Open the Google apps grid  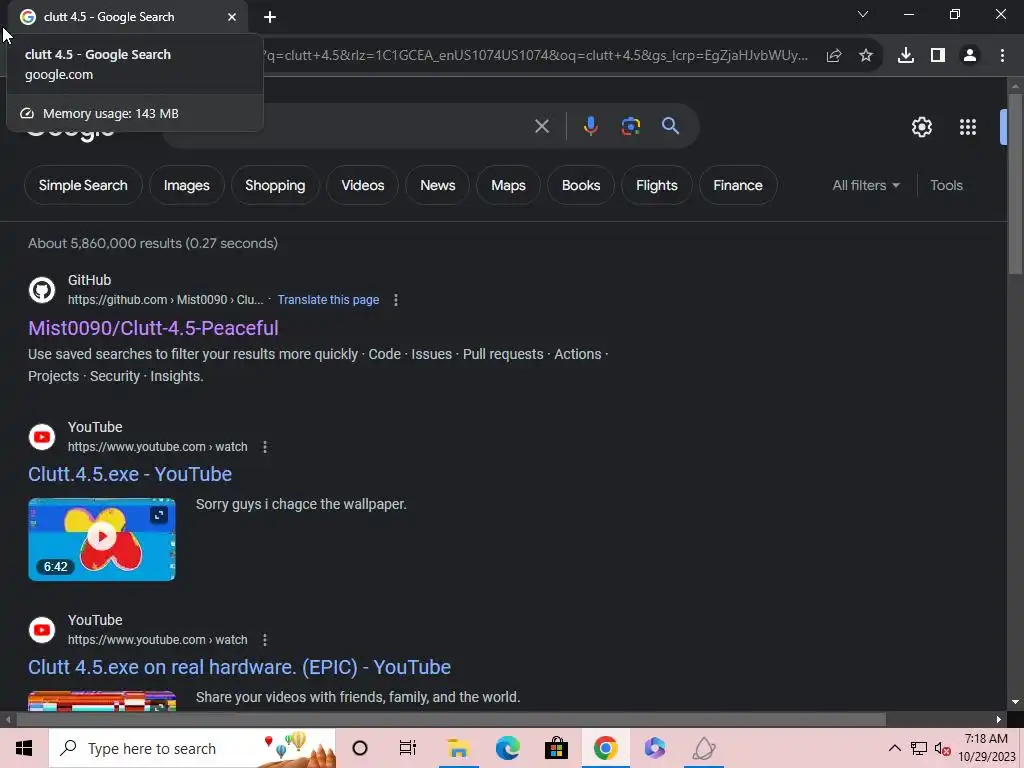(968, 127)
